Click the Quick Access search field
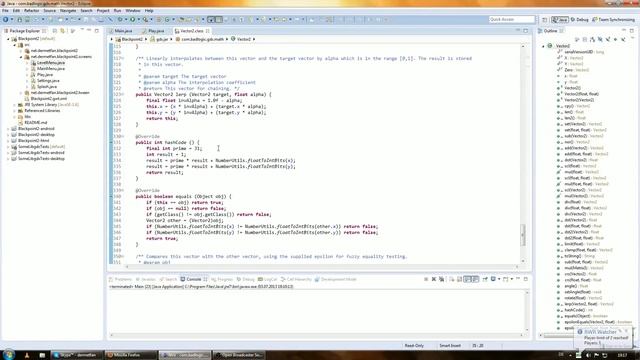 [x=511, y=20]
